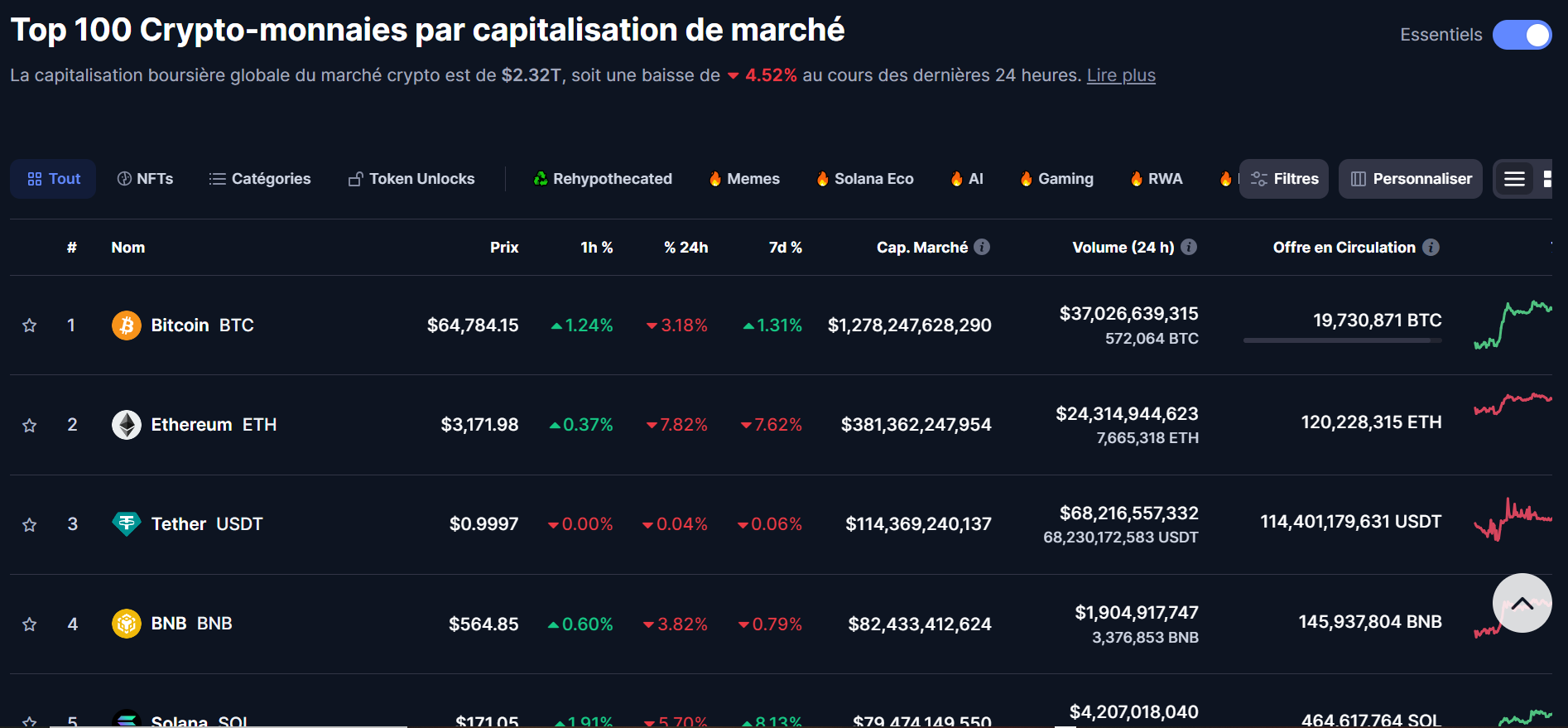Open Bitcoin 7-day sparkline chart
The width and height of the screenshot is (1568, 728).
pos(1513,325)
